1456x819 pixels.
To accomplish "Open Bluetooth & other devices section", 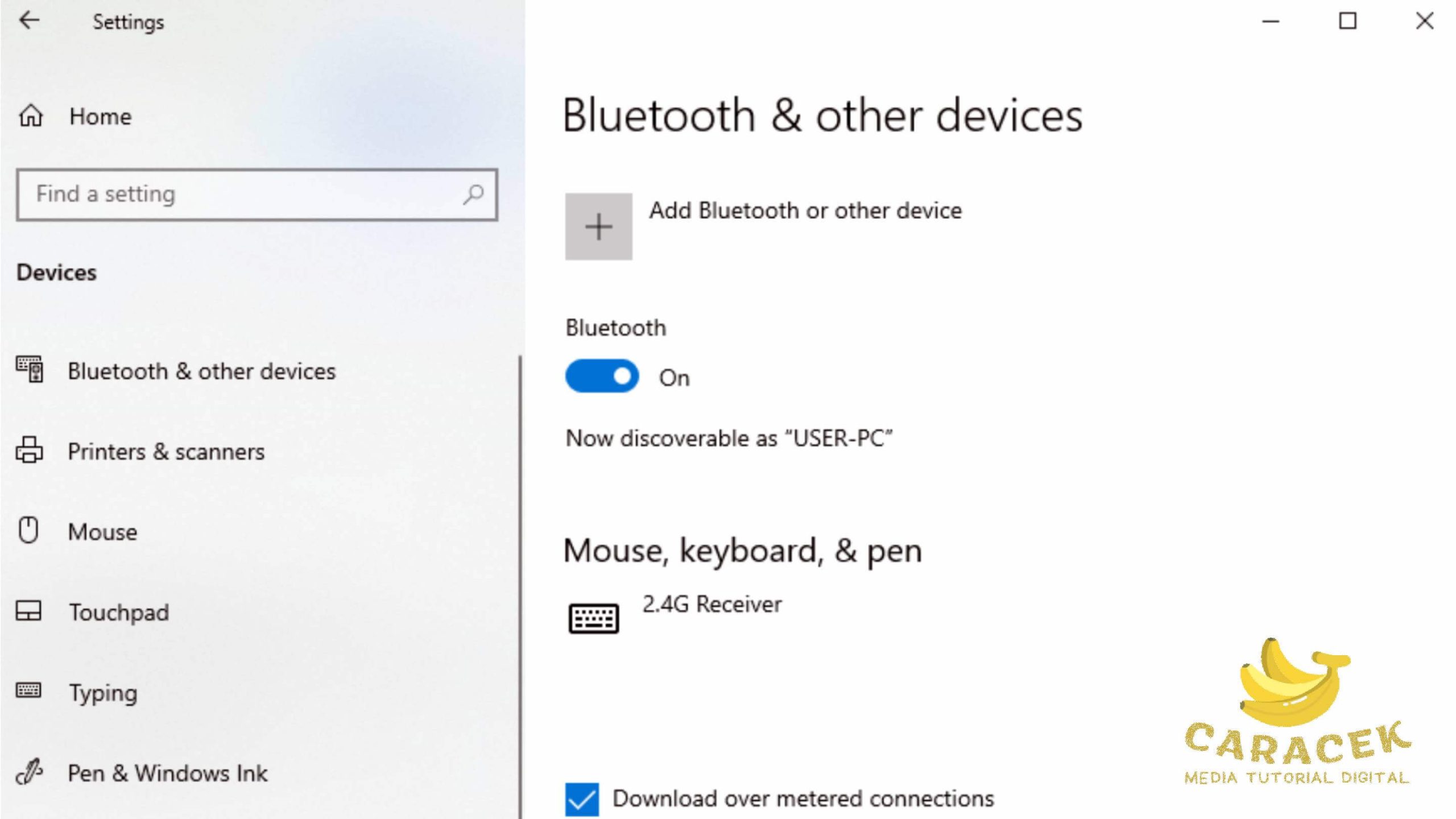I will (x=201, y=371).
